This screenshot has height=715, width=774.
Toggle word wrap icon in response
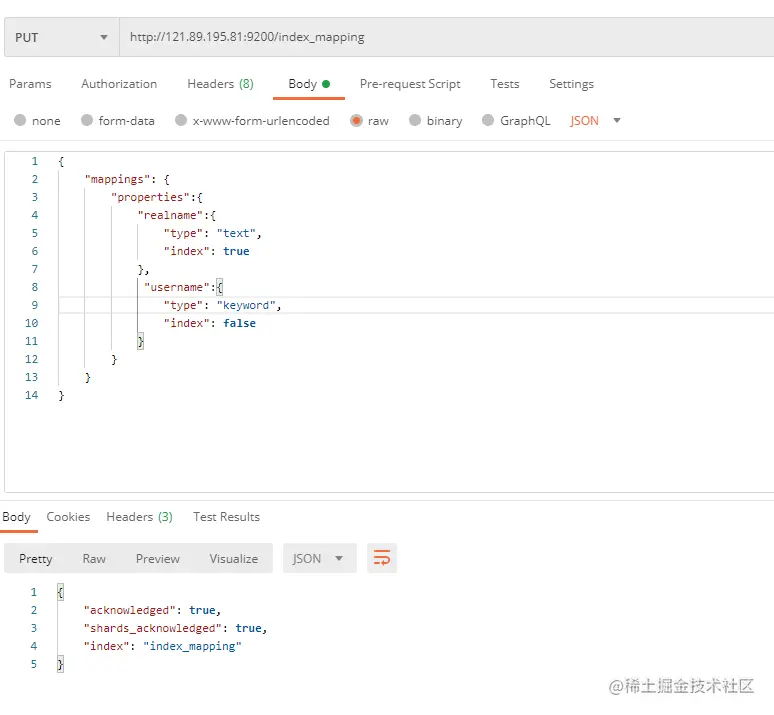point(382,558)
